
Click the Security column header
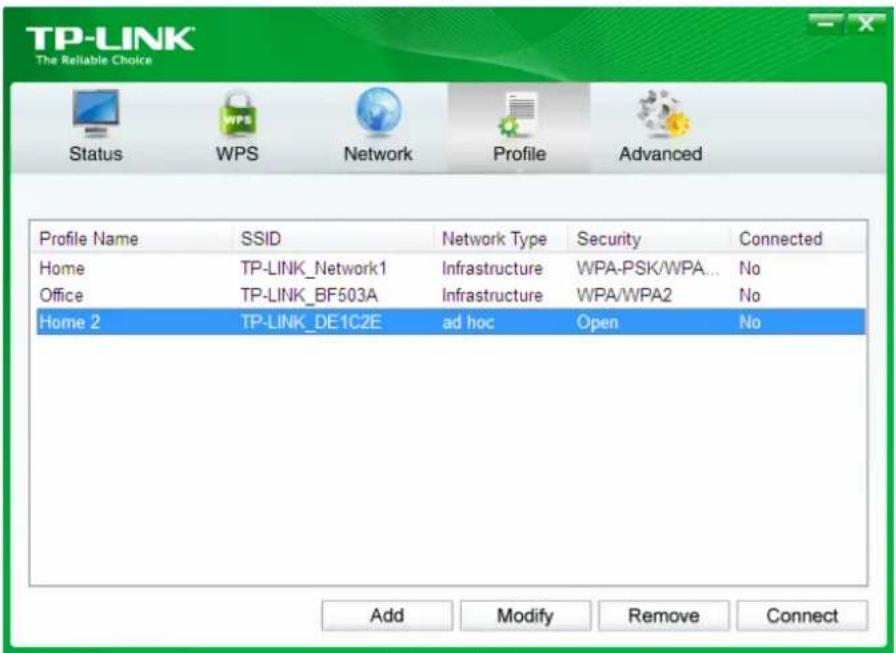pyautogui.click(x=609, y=239)
